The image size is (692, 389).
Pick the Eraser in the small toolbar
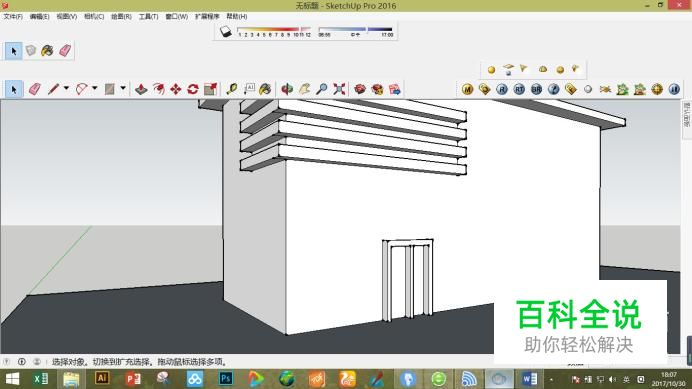point(65,51)
